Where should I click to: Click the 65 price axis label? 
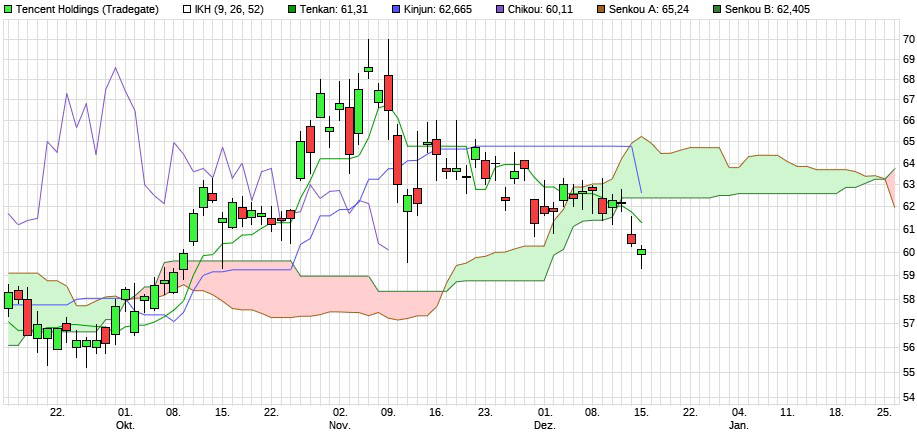click(908, 141)
